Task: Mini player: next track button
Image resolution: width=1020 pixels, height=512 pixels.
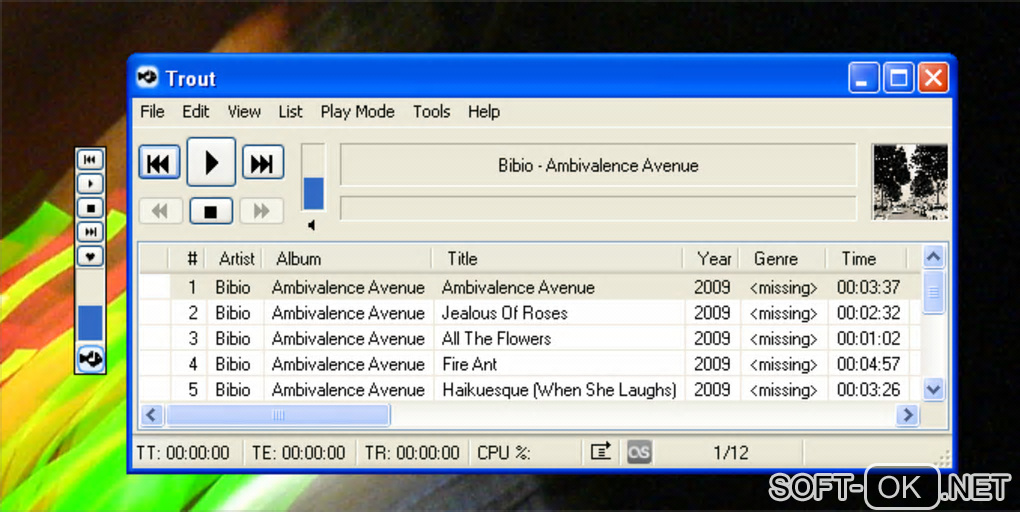Action: pyautogui.click(x=90, y=232)
